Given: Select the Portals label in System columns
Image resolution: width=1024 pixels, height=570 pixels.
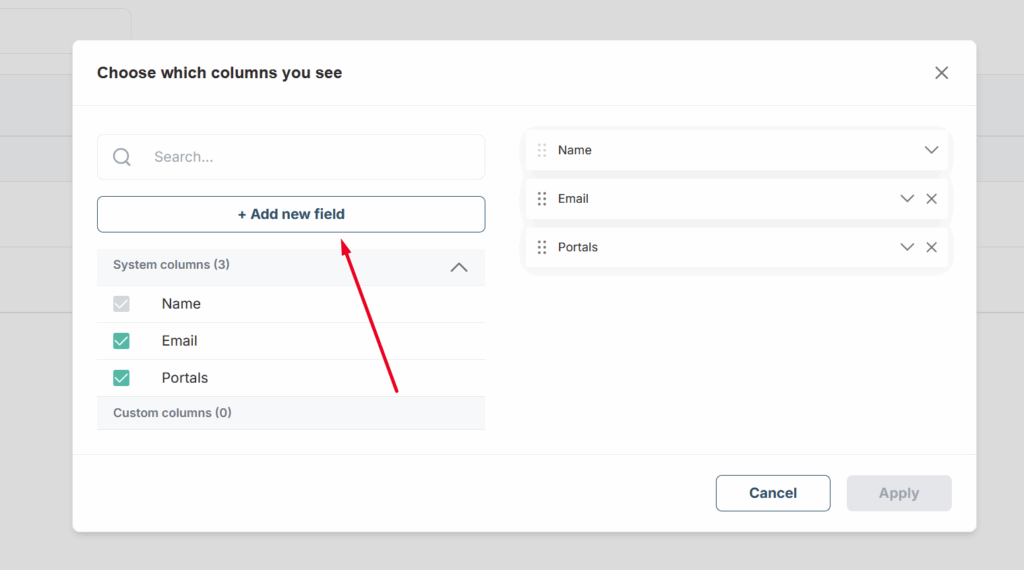Looking at the screenshot, I should click(x=185, y=378).
